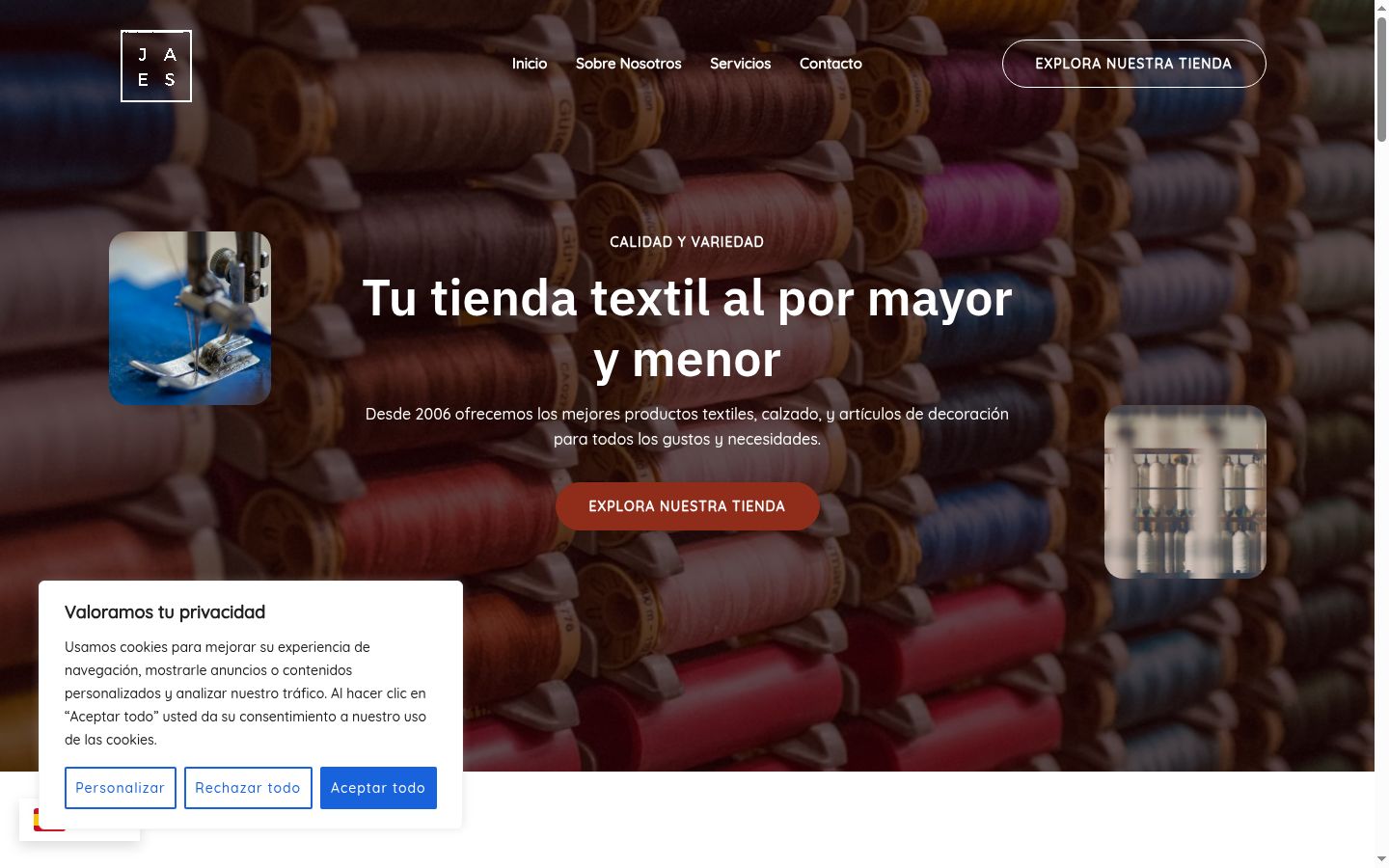Click the "Desde 2006 ofrecemos" description paragraph

coord(687,426)
